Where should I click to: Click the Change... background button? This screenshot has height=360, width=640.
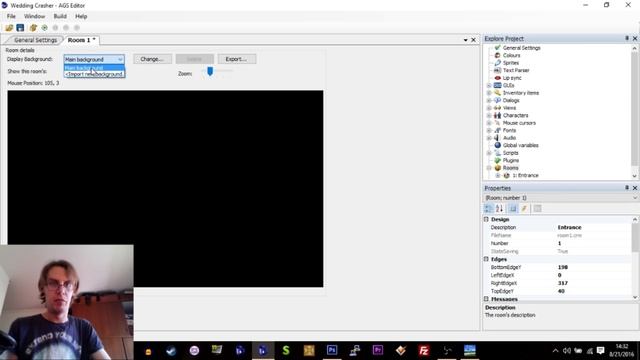coord(152,59)
